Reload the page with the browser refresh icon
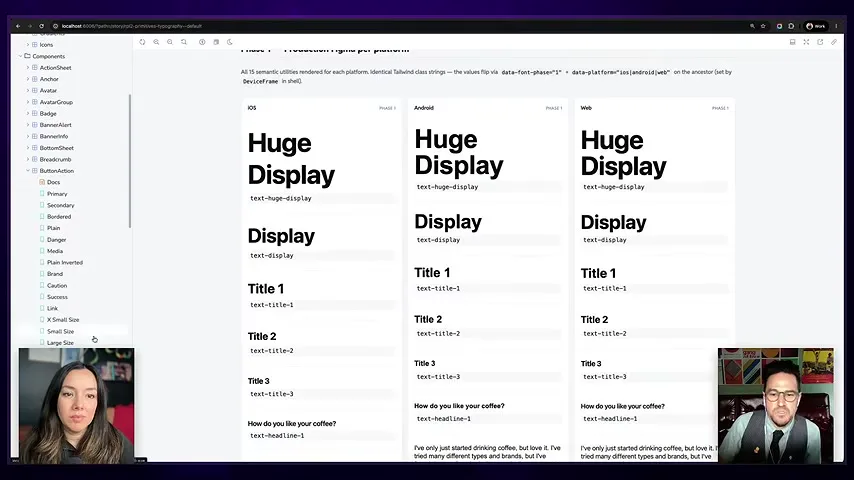The width and height of the screenshot is (854, 480). click(42, 26)
